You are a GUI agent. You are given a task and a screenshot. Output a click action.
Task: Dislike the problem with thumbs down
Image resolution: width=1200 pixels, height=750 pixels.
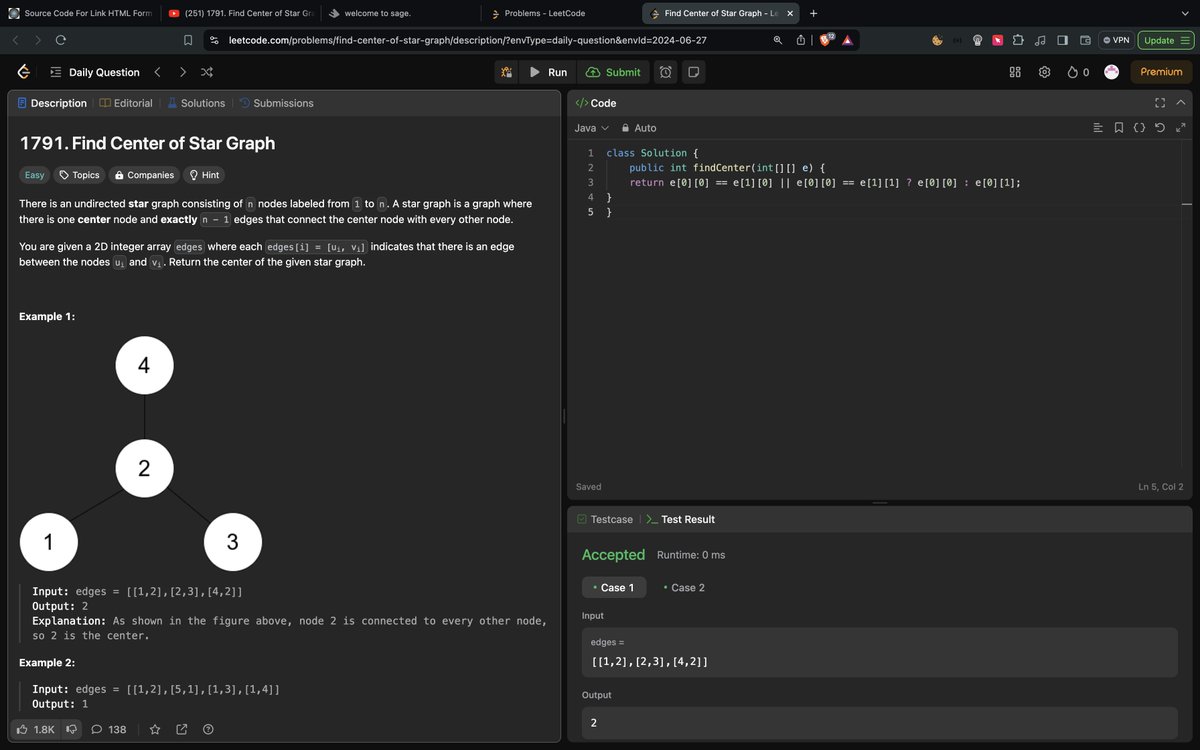tap(71, 730)
